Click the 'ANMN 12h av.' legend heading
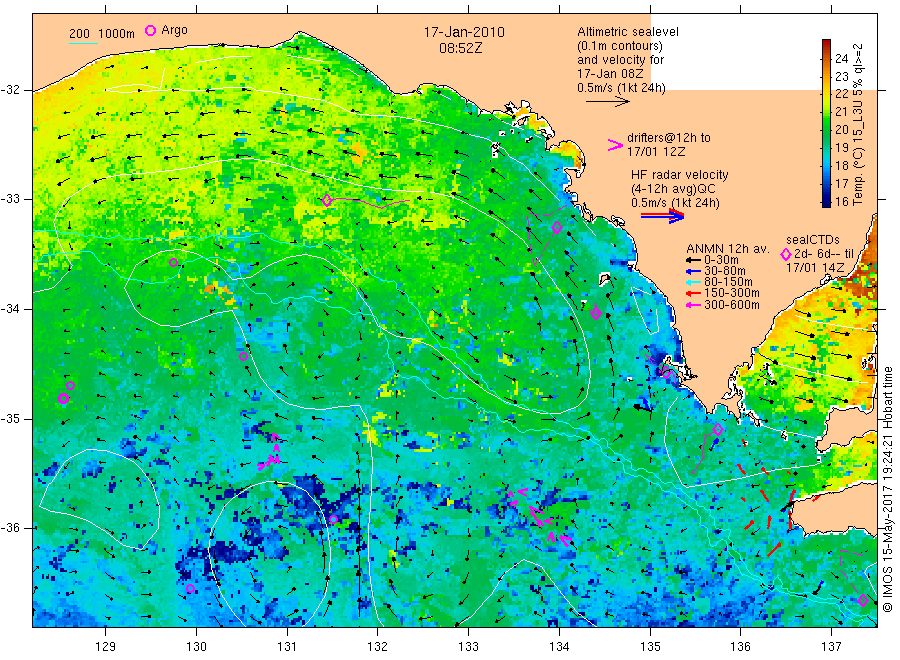The image size is (900, 660). [728, 249]
